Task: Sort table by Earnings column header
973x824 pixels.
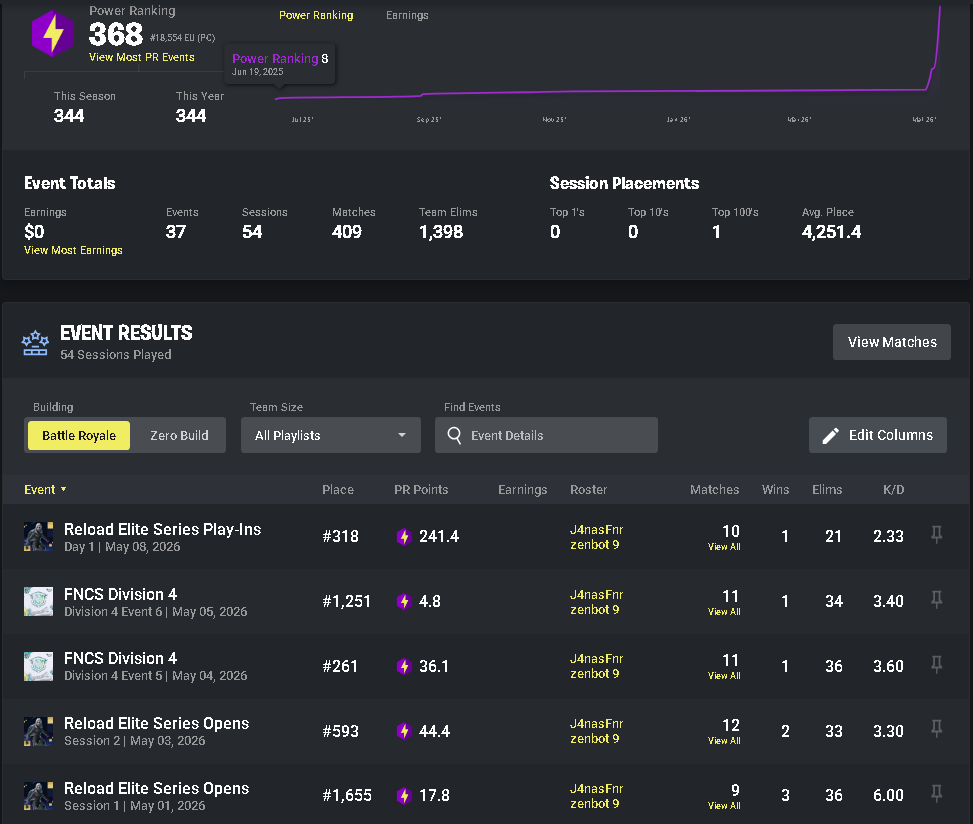Action: point(522,490)
